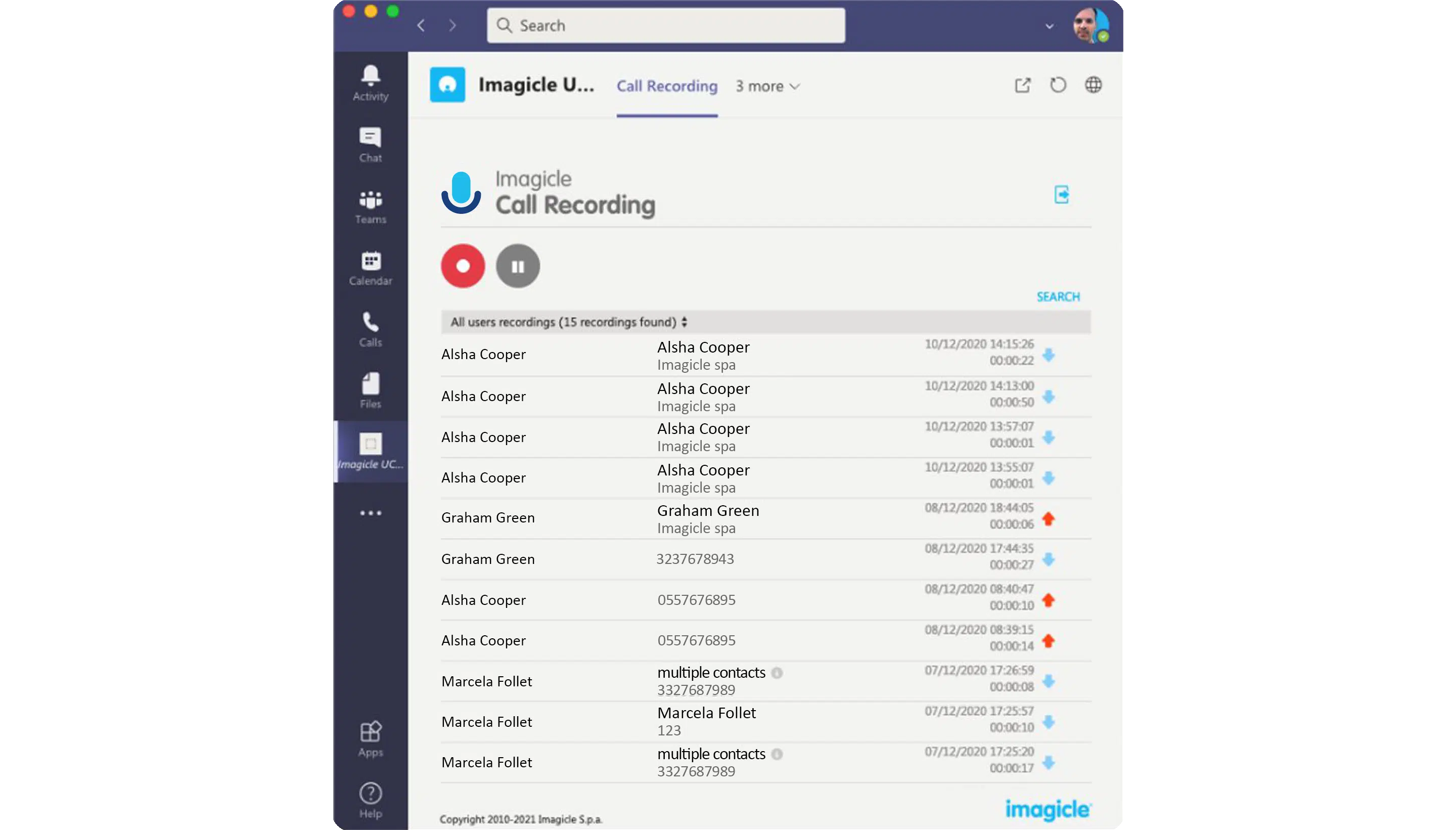Click the pop-out app icon
The height and width of the screenshot is (830, 1456).
1023,85
